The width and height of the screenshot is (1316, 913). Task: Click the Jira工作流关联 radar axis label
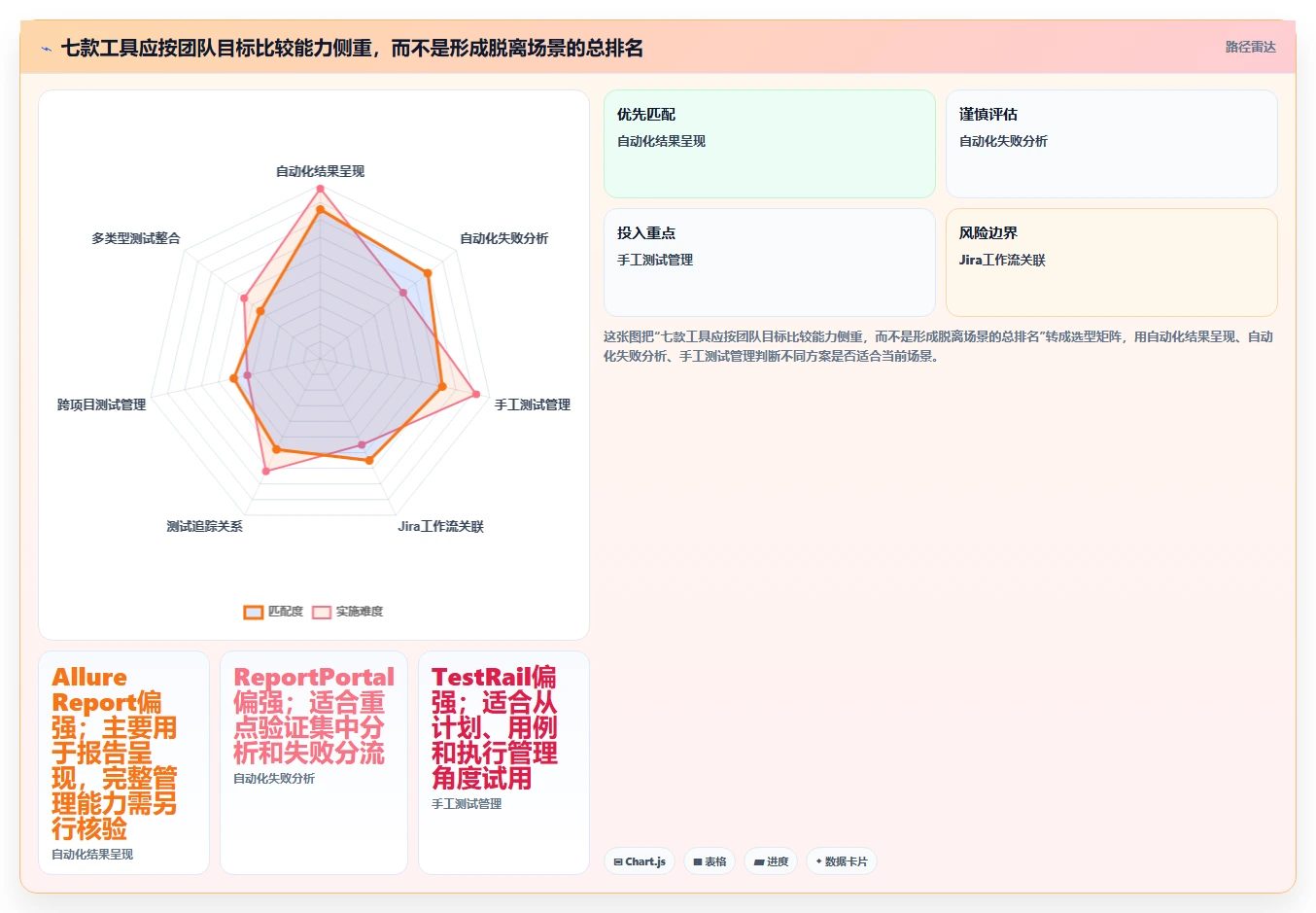click(x=440, y=526)
